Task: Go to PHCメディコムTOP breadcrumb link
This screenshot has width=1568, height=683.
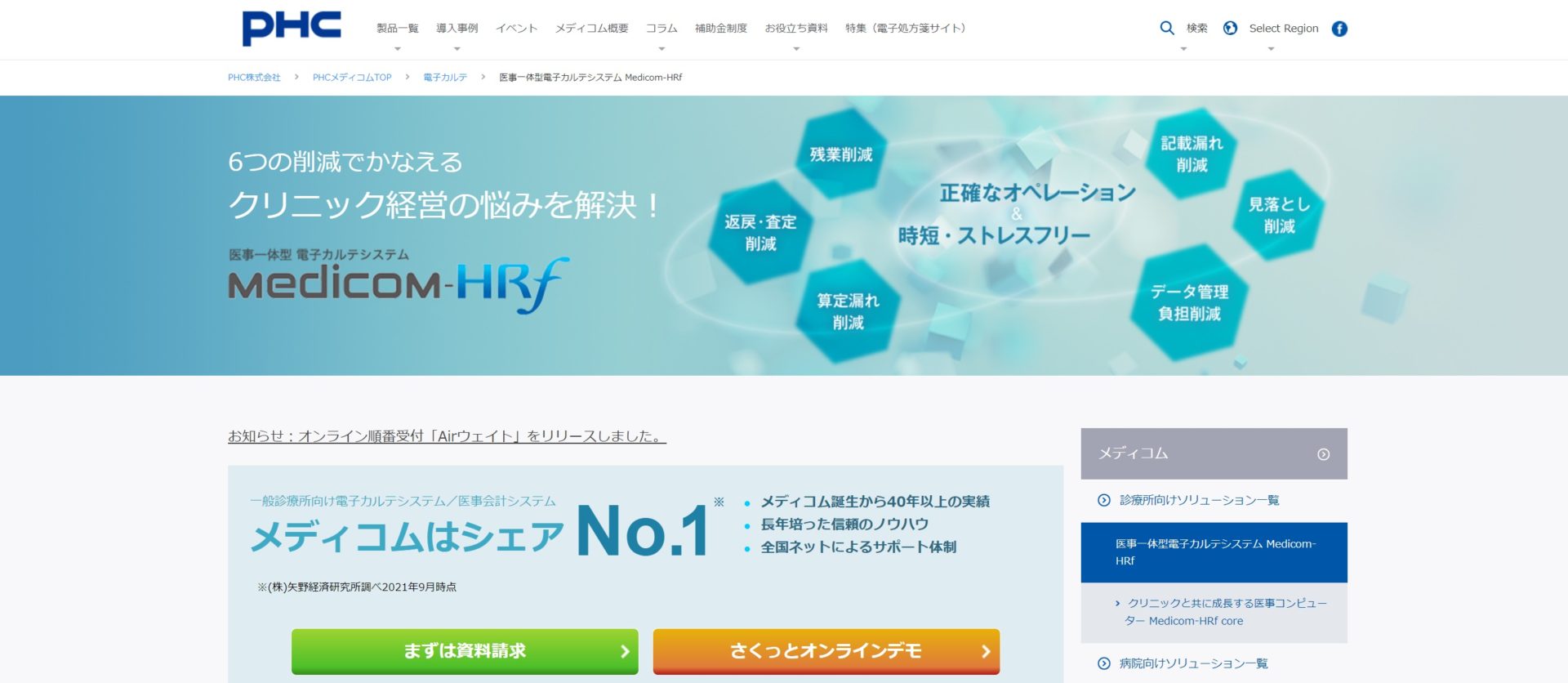Action: pyautogui.click(x=352, y=78)
